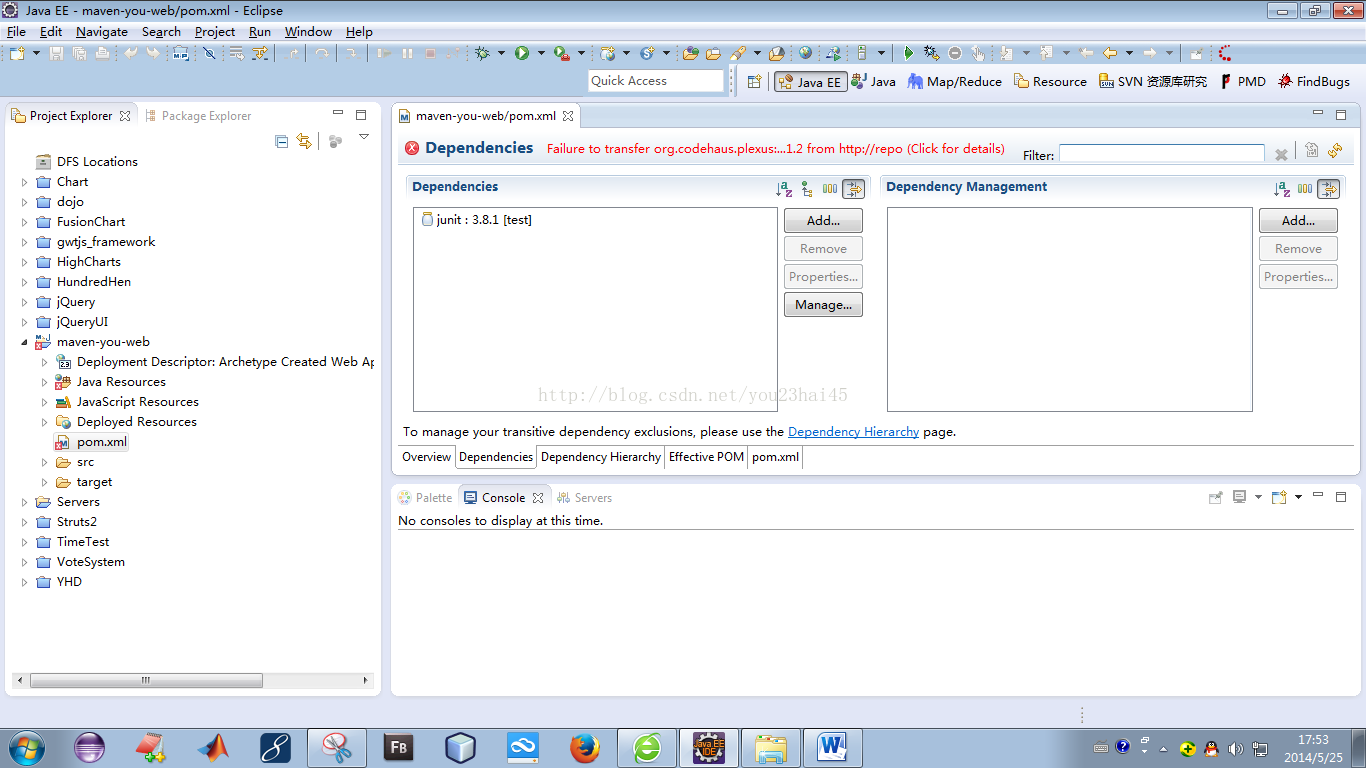
Task: Expand the Struts2 project node
Action: click(x=25, y=522)
